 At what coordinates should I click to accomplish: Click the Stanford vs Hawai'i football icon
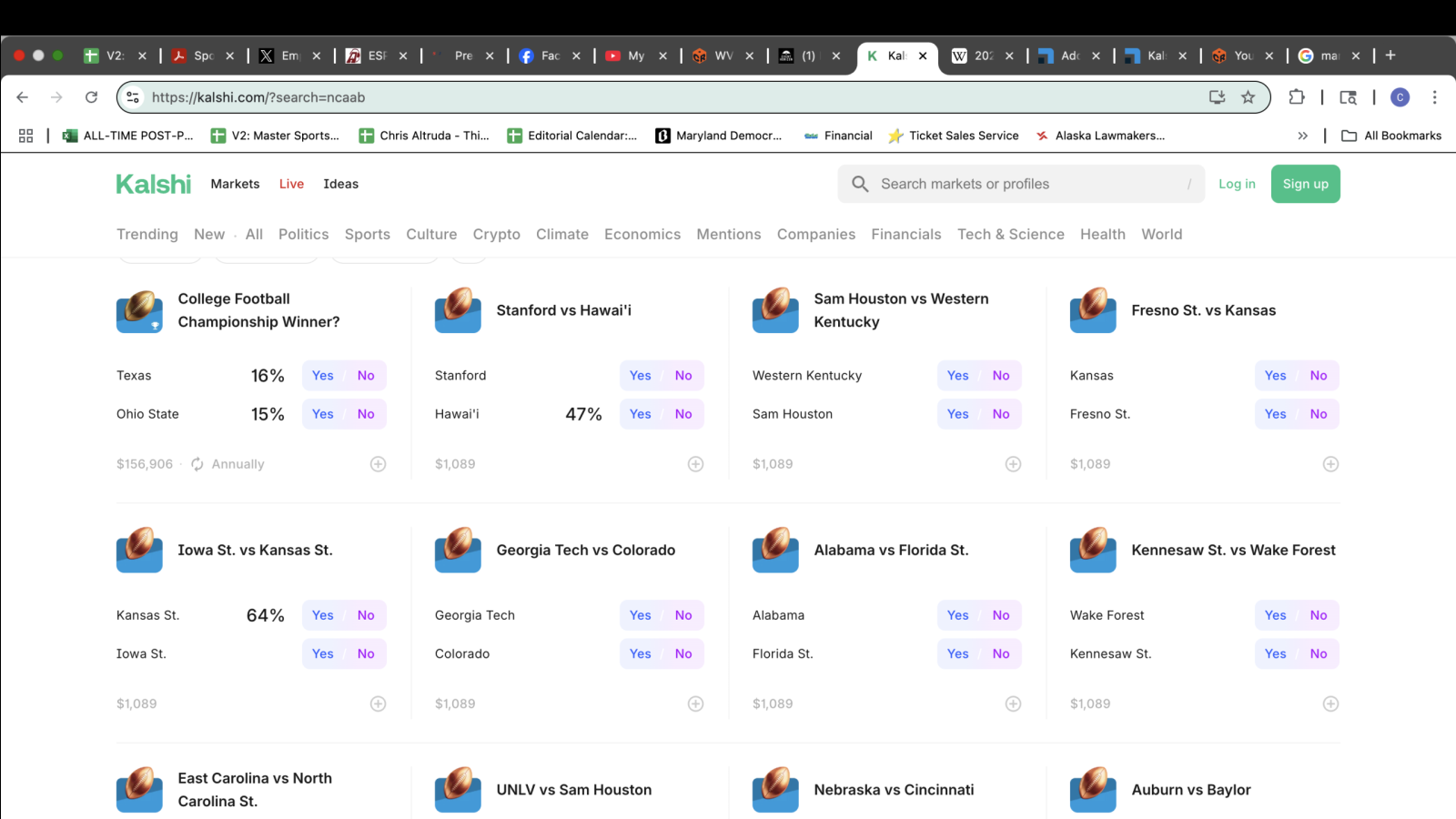458,310
